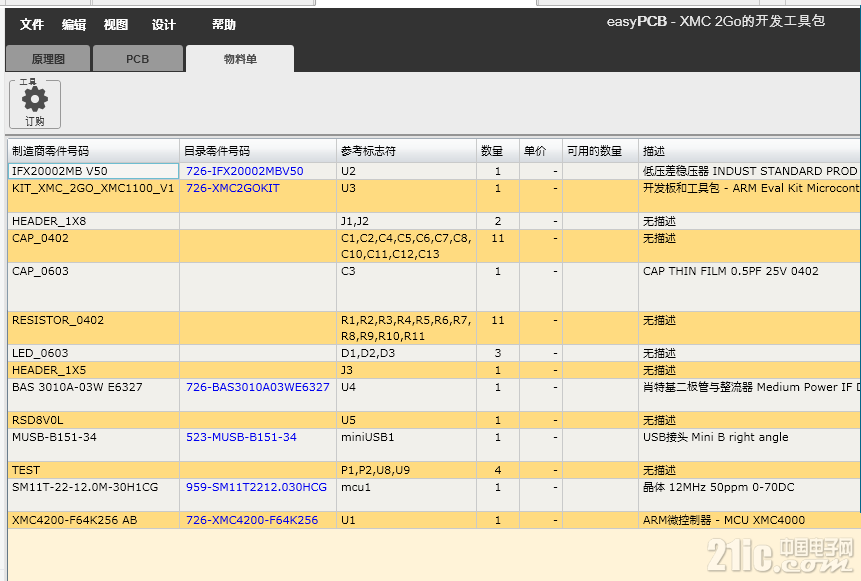Select the LED_0603 cell

(93, 353)
